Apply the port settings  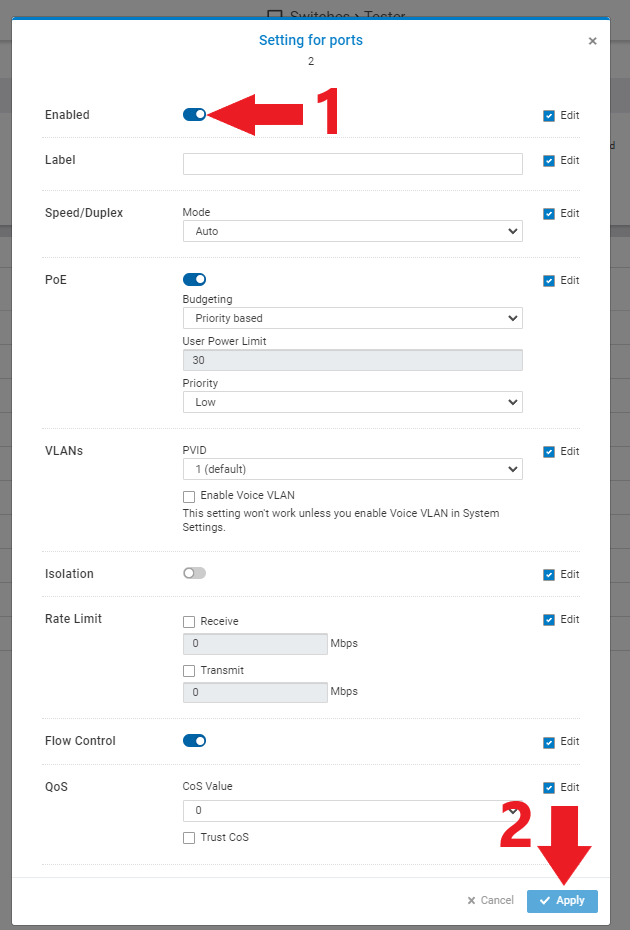pos(562,900)
